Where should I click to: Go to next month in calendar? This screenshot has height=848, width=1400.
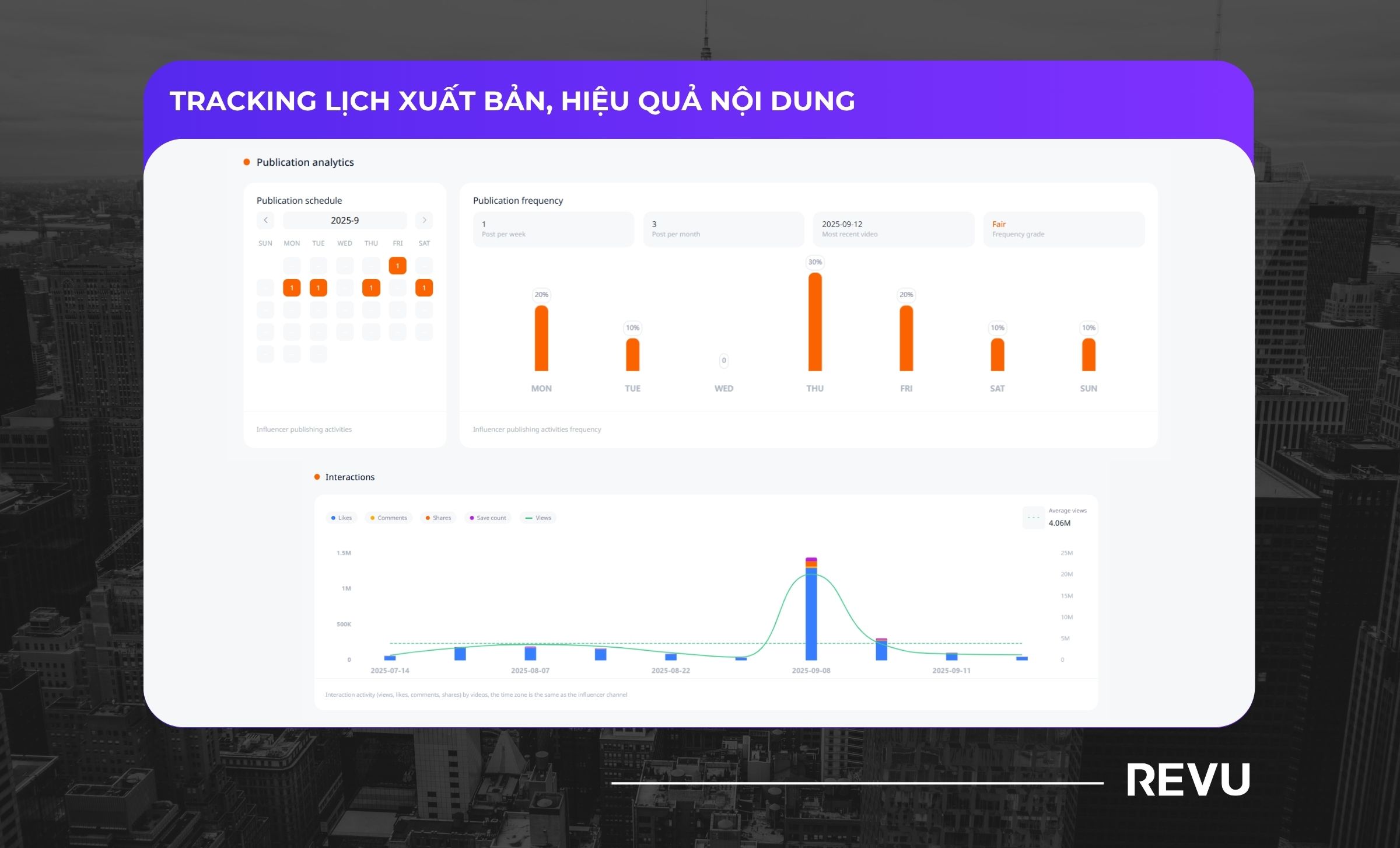click(x=424, y=220)
